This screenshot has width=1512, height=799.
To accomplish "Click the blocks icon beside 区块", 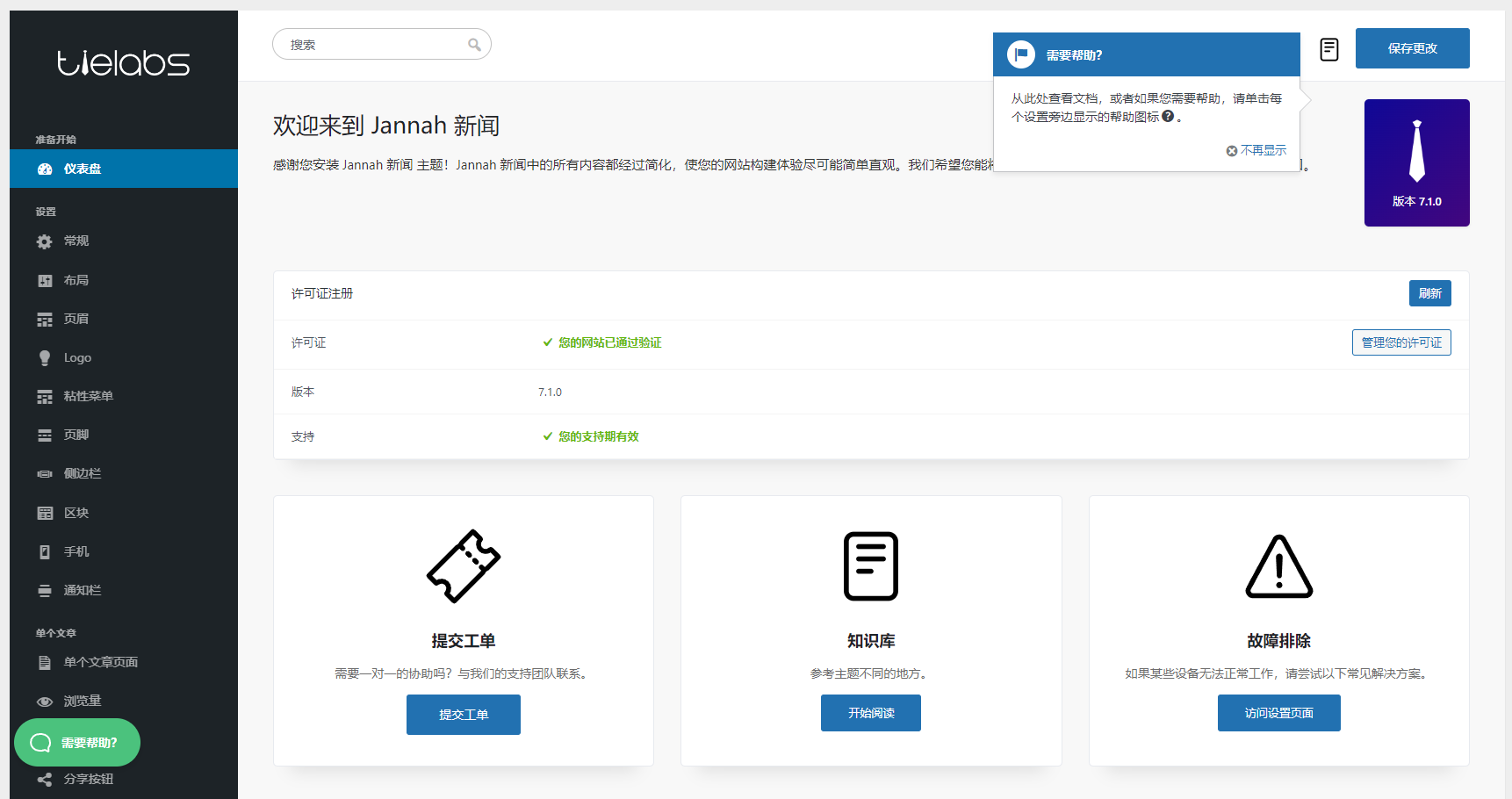I will tap(45, 513).
